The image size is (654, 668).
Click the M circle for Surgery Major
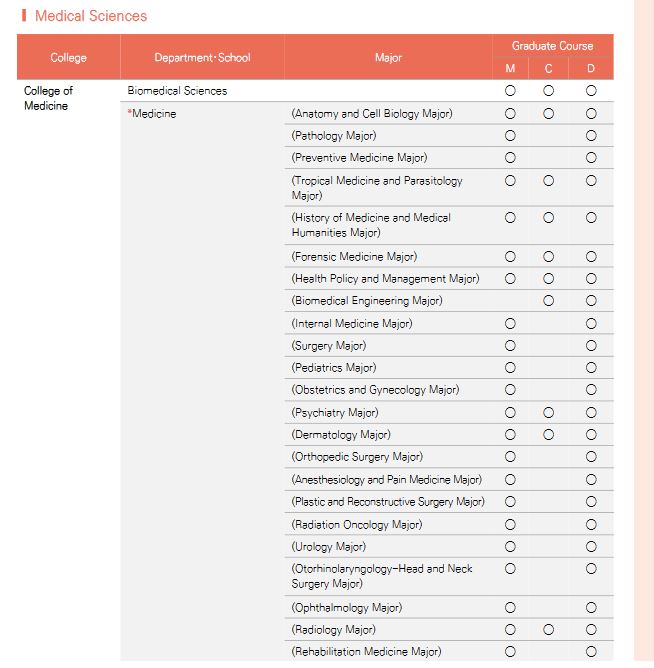510,346
